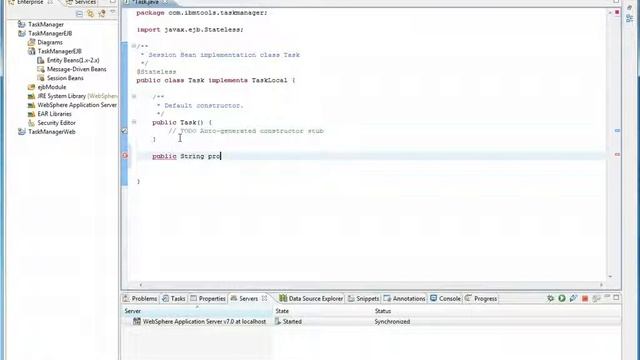The image size is (640, 360).
Task: Maximize the Servers panel
Action: 616,298
